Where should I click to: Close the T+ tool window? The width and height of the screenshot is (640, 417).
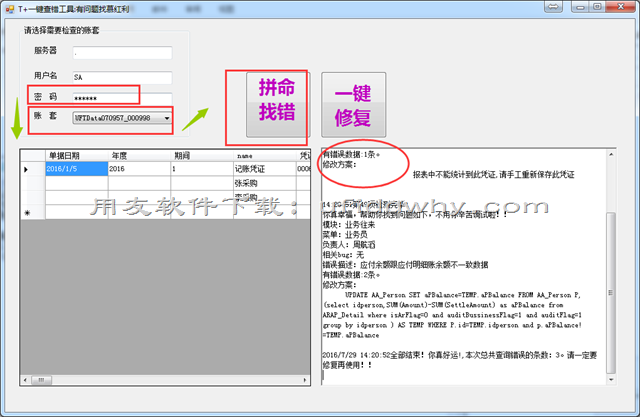(x=621, y=6)
